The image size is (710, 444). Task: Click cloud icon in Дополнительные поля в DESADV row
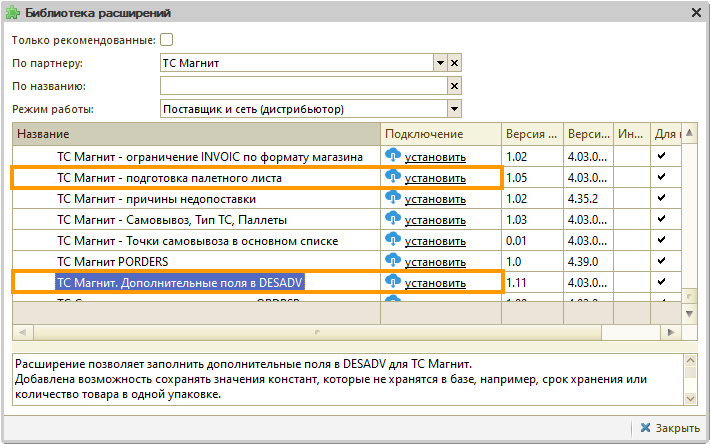(393, 281)
